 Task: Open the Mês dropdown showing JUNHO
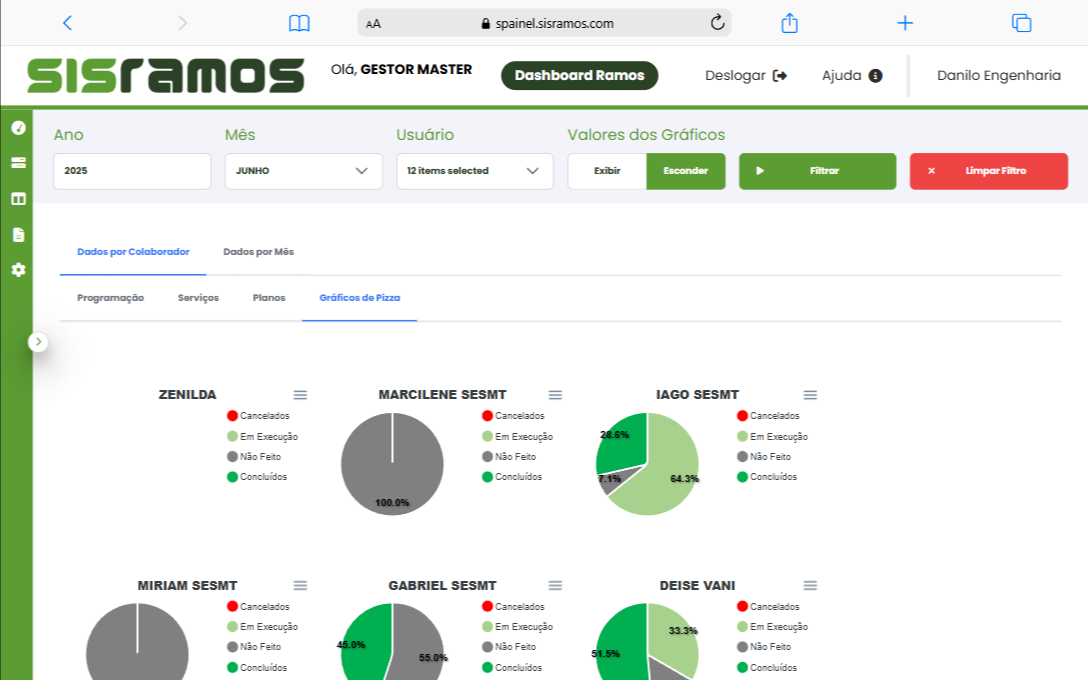pyautogui.click(x=303, y=171)
